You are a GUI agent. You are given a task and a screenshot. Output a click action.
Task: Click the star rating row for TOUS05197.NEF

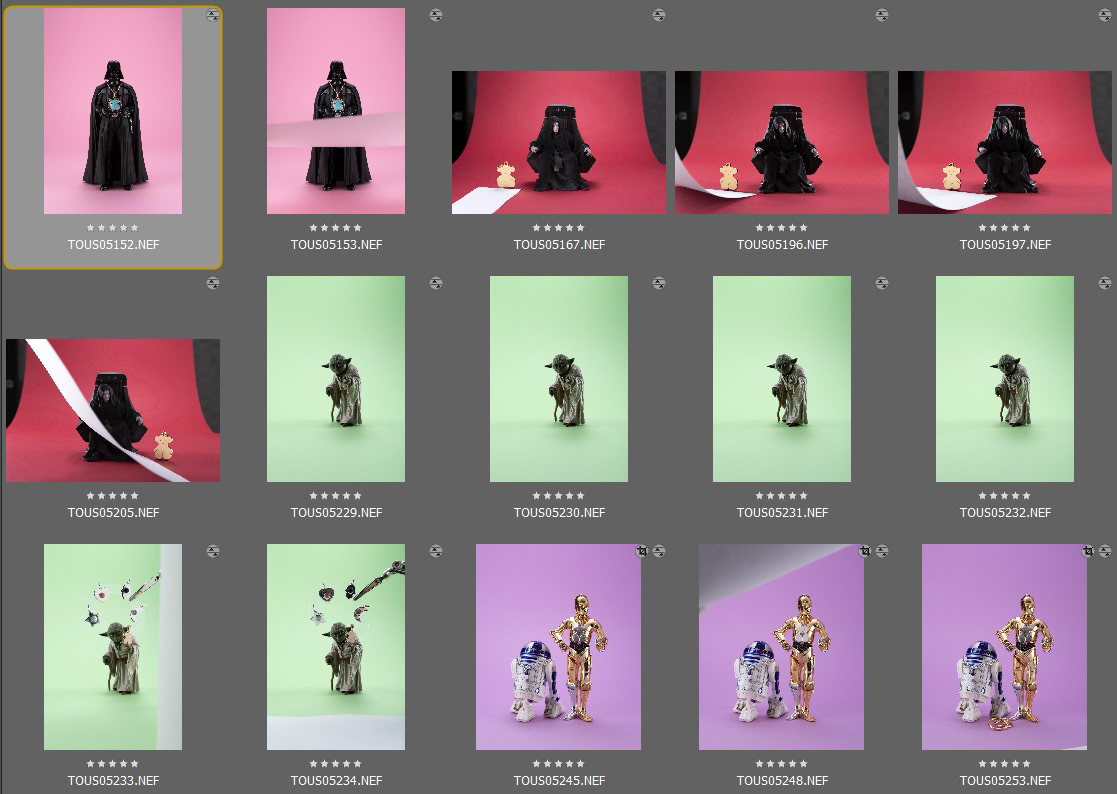click(1004, 228)
